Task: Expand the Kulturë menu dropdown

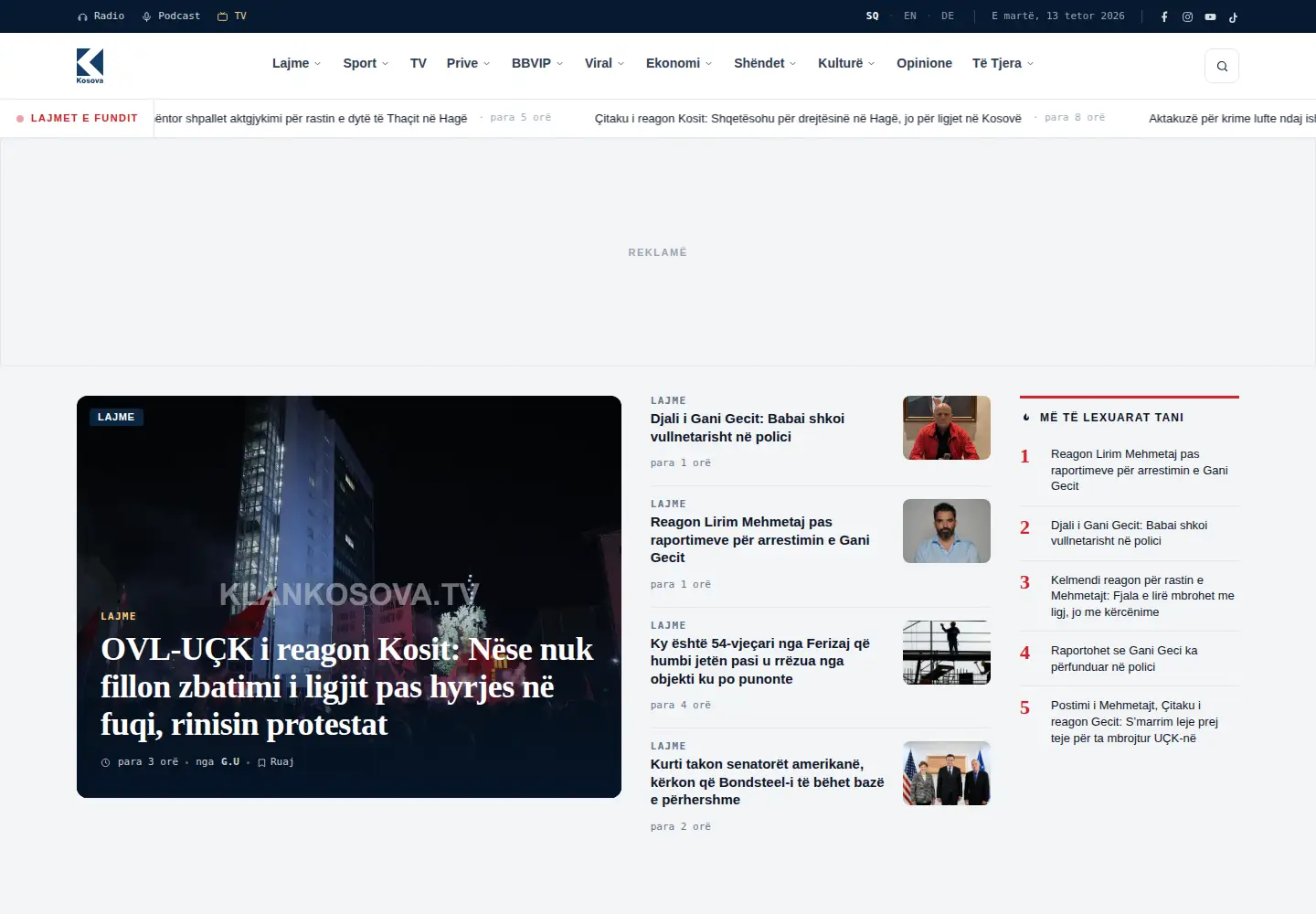Action: (x=846, y=63)
